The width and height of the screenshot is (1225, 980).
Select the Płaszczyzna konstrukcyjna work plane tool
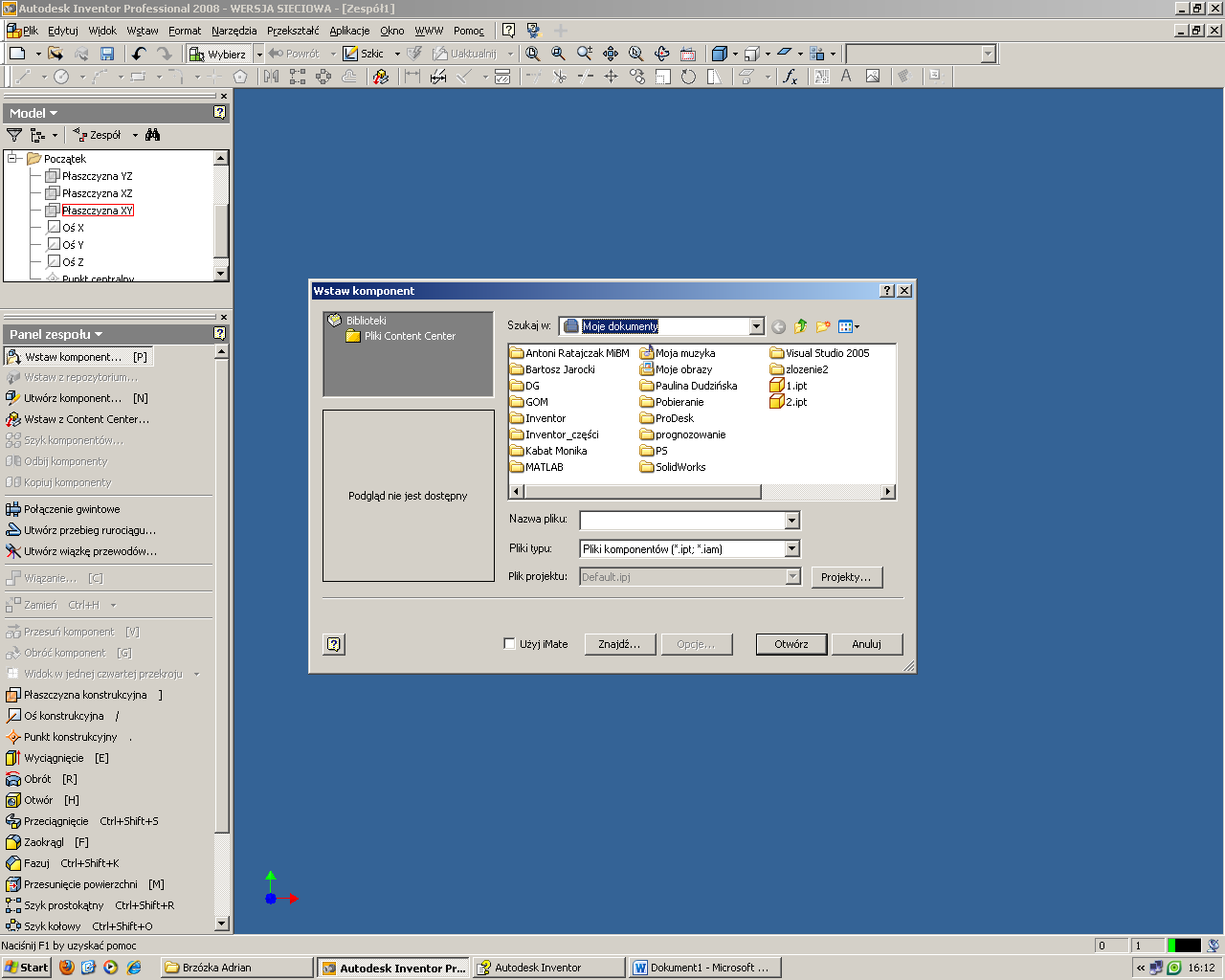(x=84, y=695)
